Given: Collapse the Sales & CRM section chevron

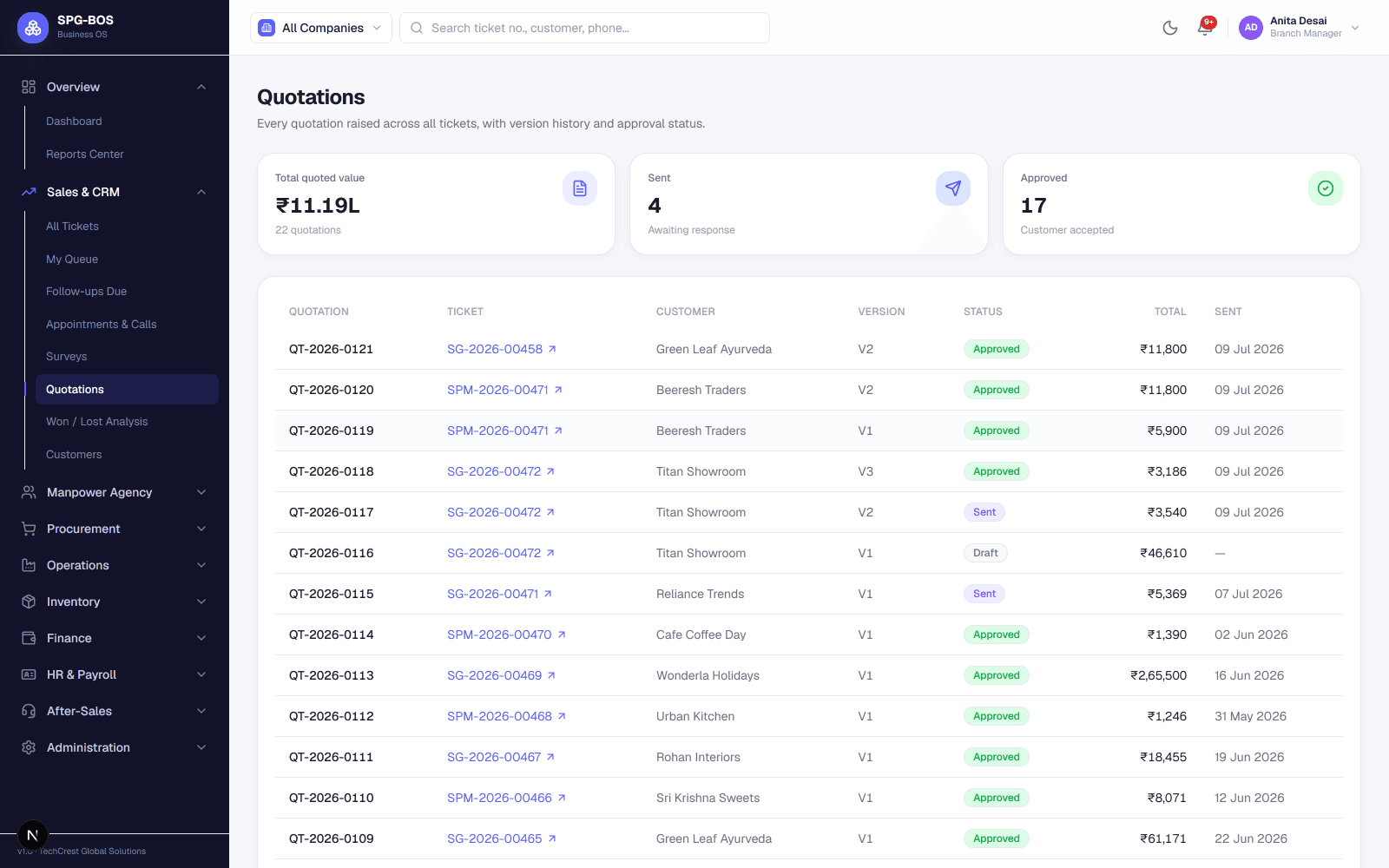Looking at the screenshot, I should pyautogui.click(x=201, y=192).
